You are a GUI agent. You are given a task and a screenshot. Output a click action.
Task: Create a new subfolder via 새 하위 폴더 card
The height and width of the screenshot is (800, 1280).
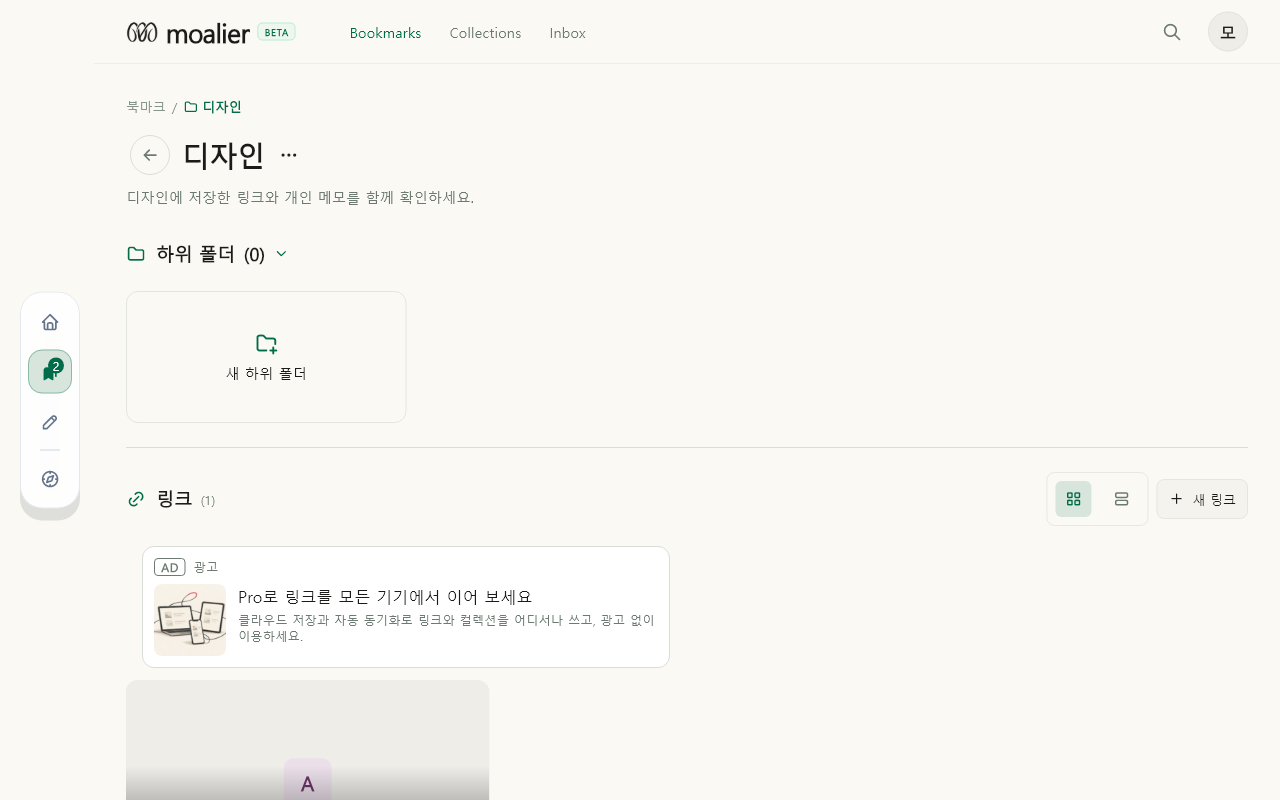tap(266, 357)
